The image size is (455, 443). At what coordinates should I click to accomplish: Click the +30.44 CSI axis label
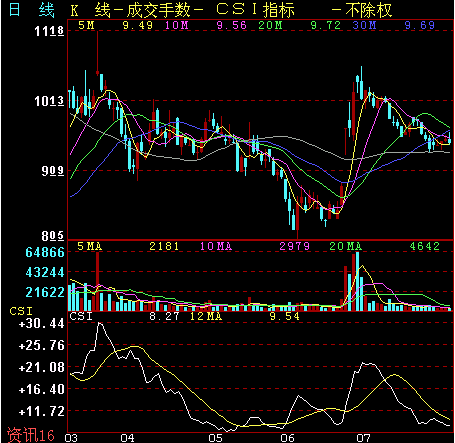coord(41,323)
